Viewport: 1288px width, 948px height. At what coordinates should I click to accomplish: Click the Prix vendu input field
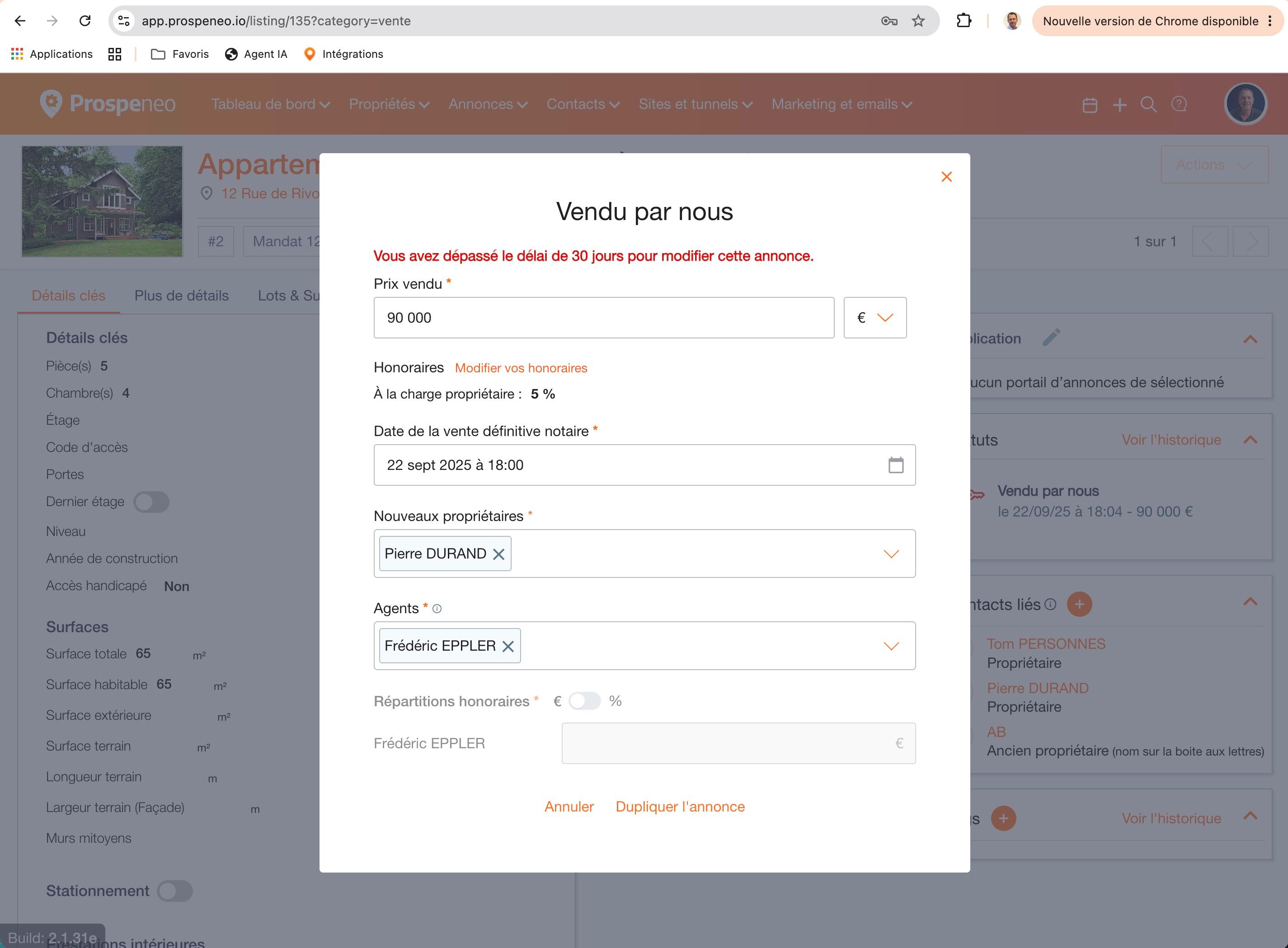click(604, 318)
